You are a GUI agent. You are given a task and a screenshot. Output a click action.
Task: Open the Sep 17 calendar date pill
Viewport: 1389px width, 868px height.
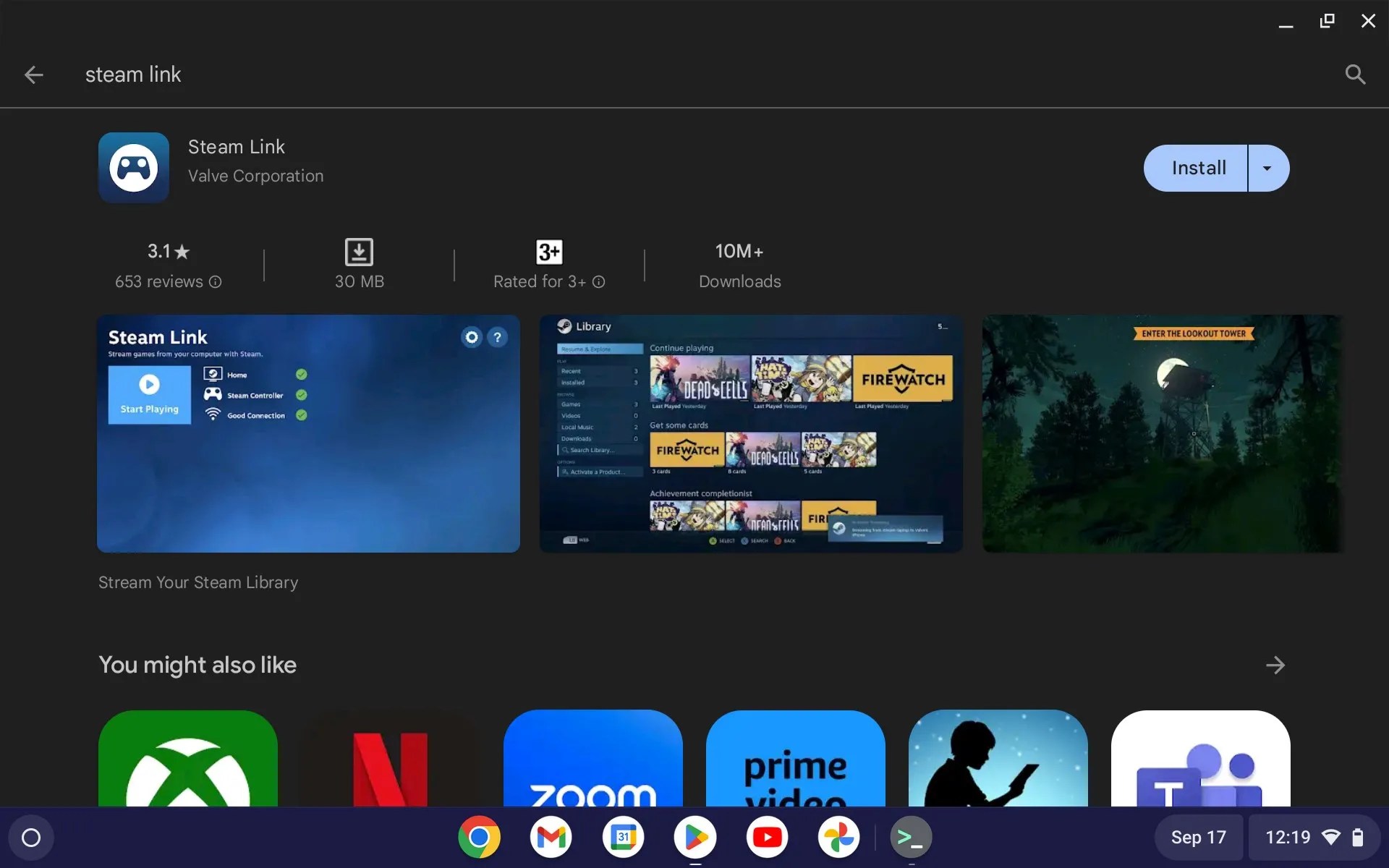click(x=1199, y=838)
